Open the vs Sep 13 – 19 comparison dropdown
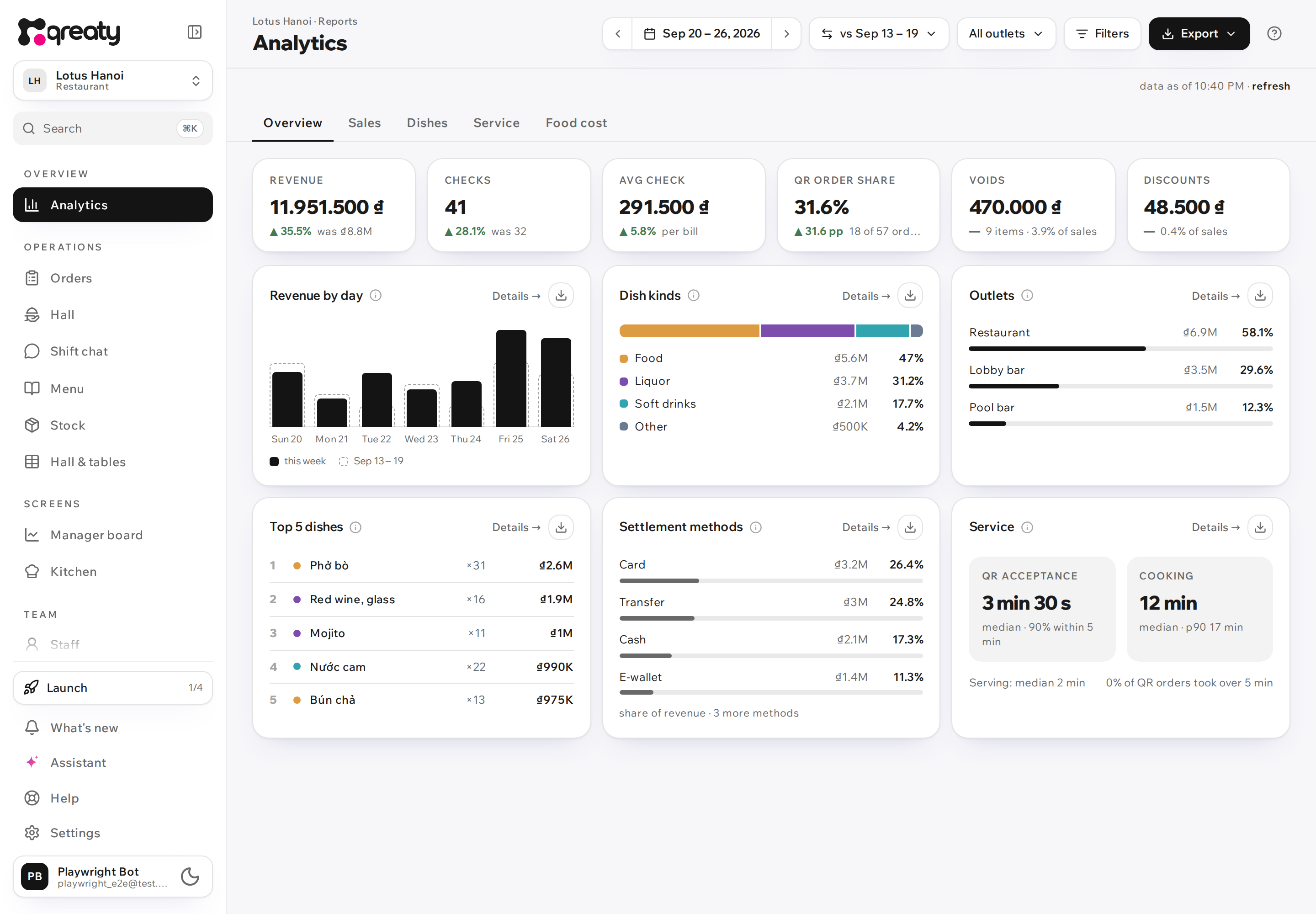This screenshot has width=1316, height=914. [x=879, y=34]
